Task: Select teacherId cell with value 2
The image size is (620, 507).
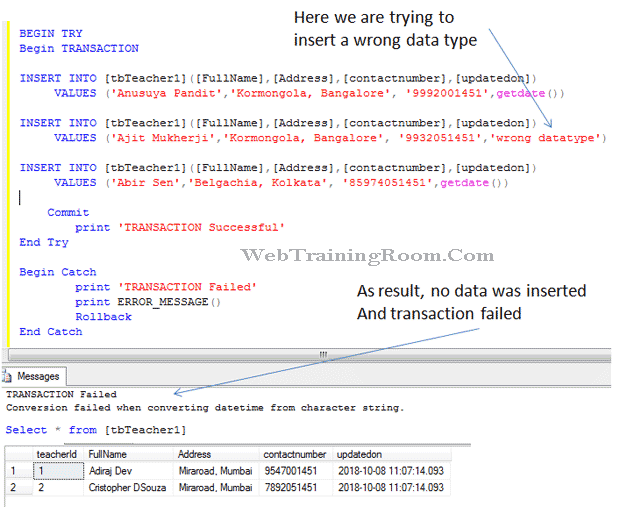Action: pyautogui.click(x=59, y=488)
